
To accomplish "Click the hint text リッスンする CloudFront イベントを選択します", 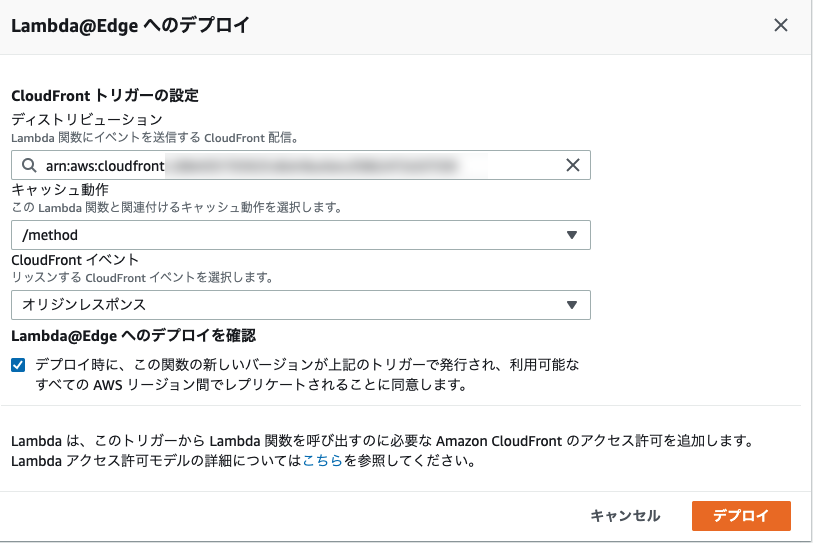I will [x=143, y=278].
